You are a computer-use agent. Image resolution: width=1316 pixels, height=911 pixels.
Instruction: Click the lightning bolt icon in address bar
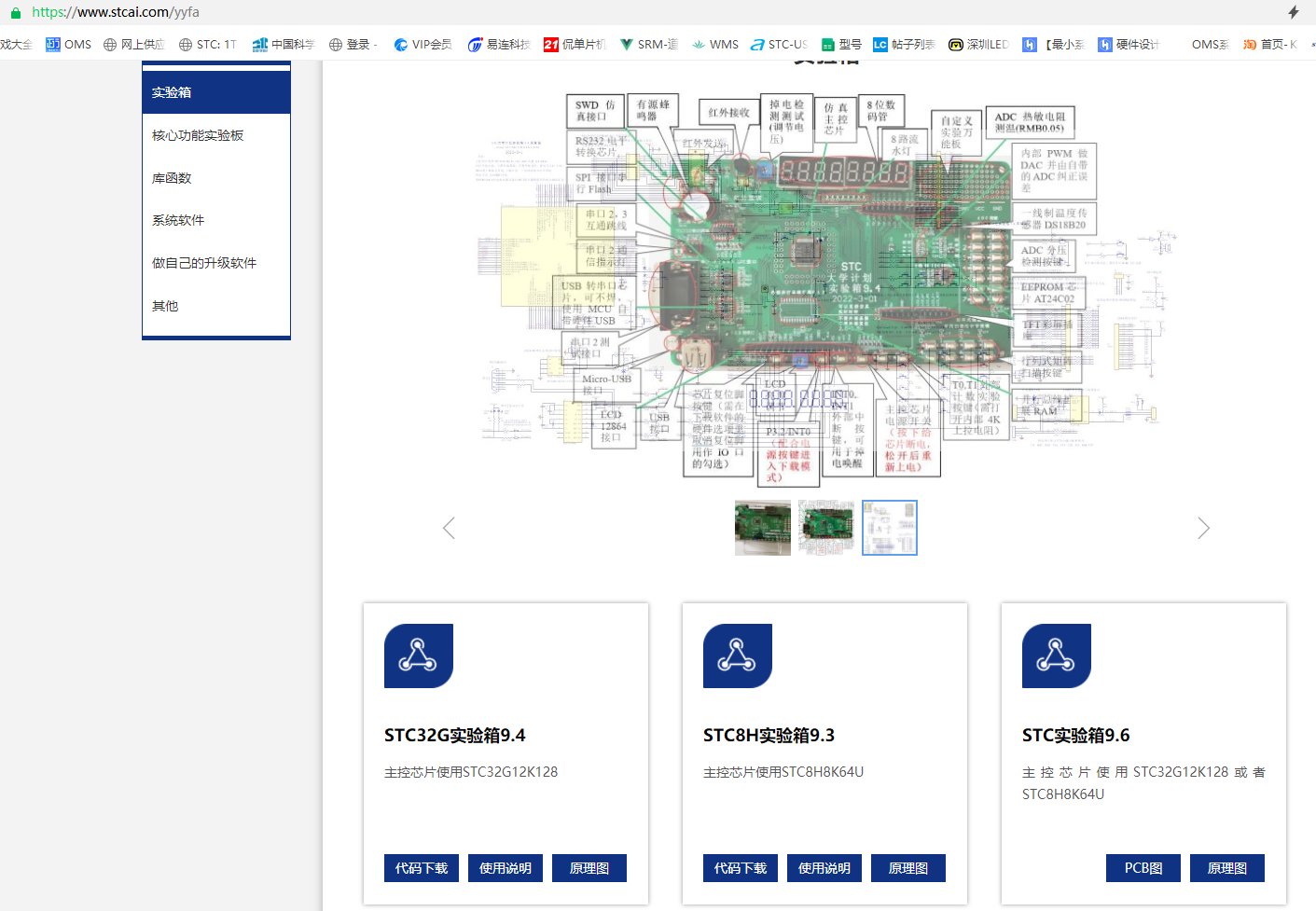1294,12
